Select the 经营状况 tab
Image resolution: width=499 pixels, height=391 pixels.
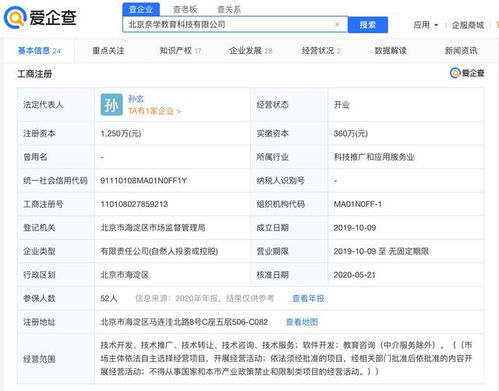[x=321, y=51]
